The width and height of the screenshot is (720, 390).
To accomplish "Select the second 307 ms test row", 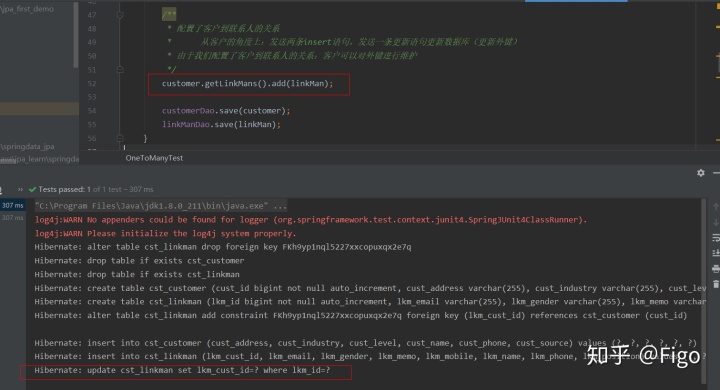I will [12, 217].
